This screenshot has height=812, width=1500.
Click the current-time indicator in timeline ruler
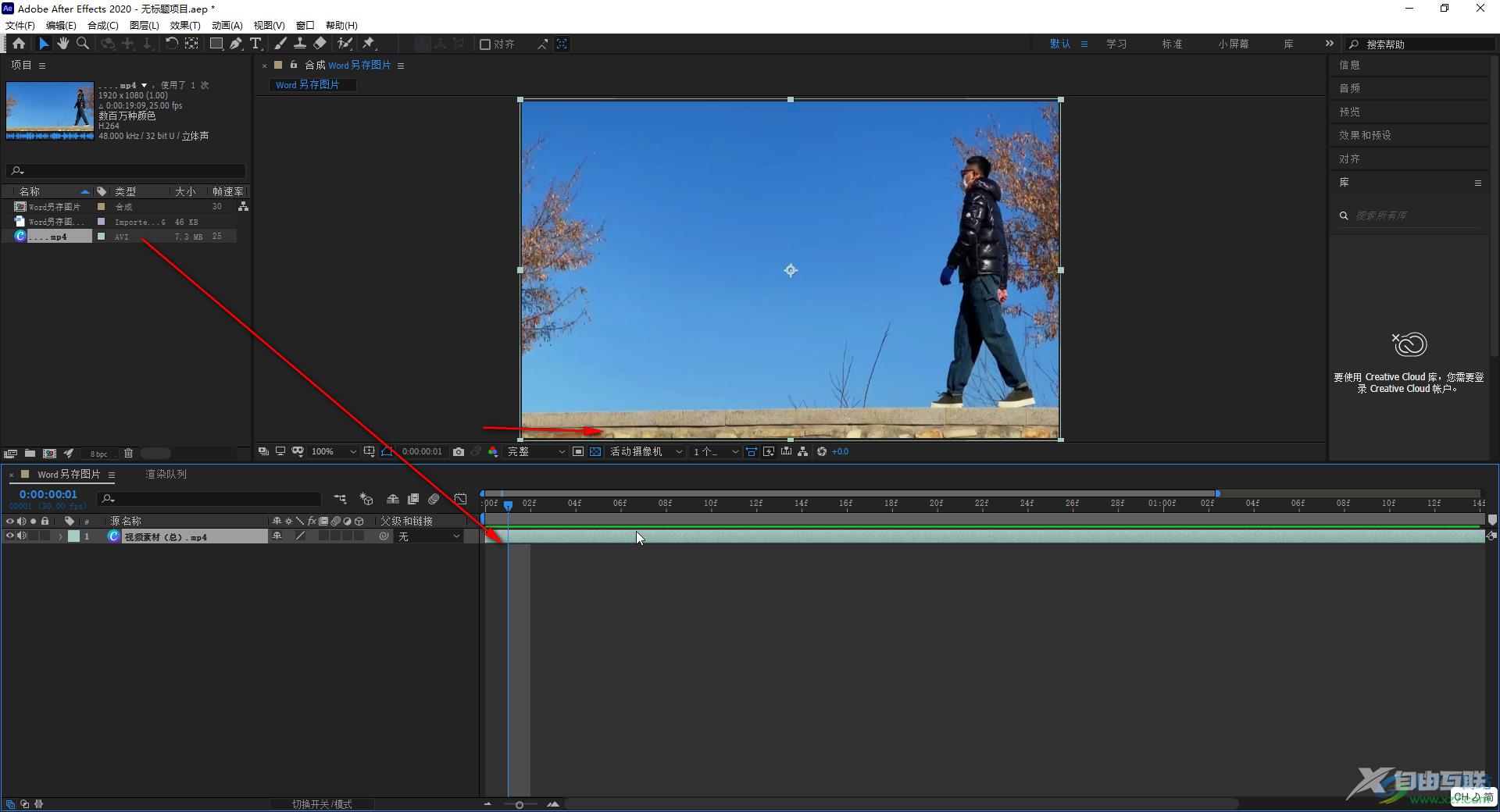pyautogui.click(x=508, y=505)
